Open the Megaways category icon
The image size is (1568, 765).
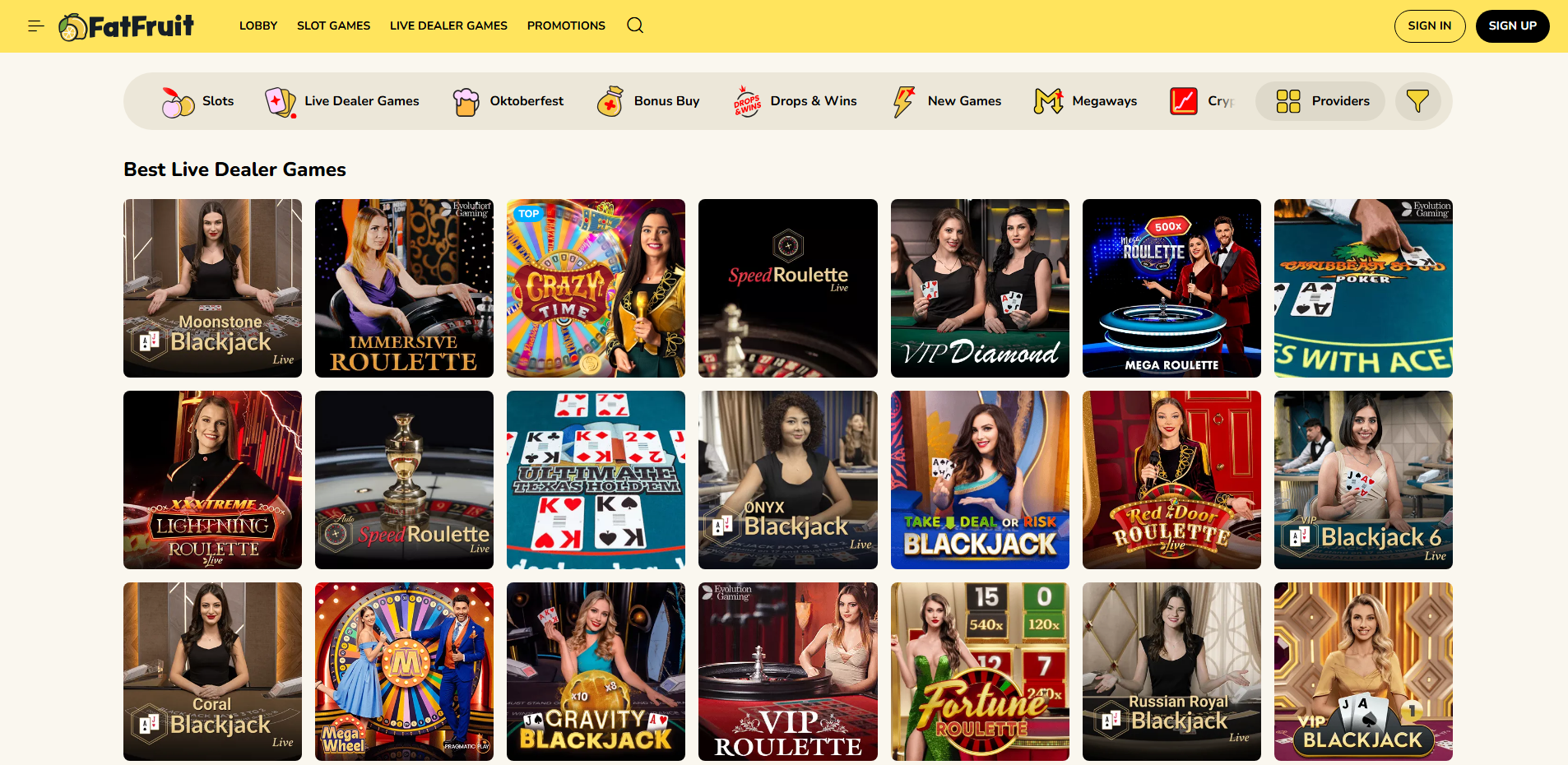(1047, 101)
